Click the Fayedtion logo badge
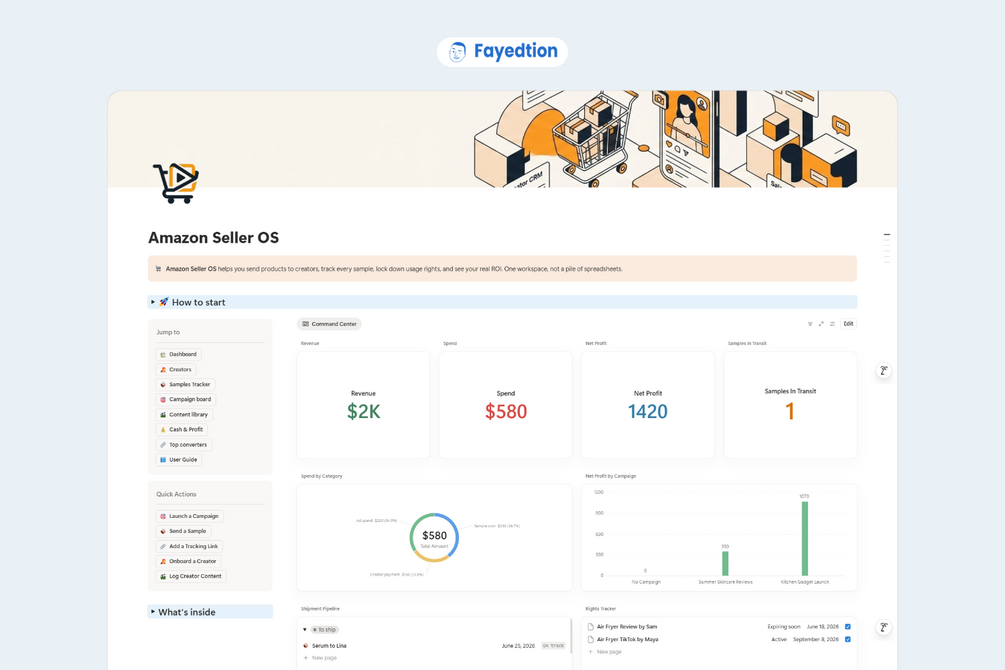Image resolution: width=1005 pixels, height=670 pixels. [502, 51]
